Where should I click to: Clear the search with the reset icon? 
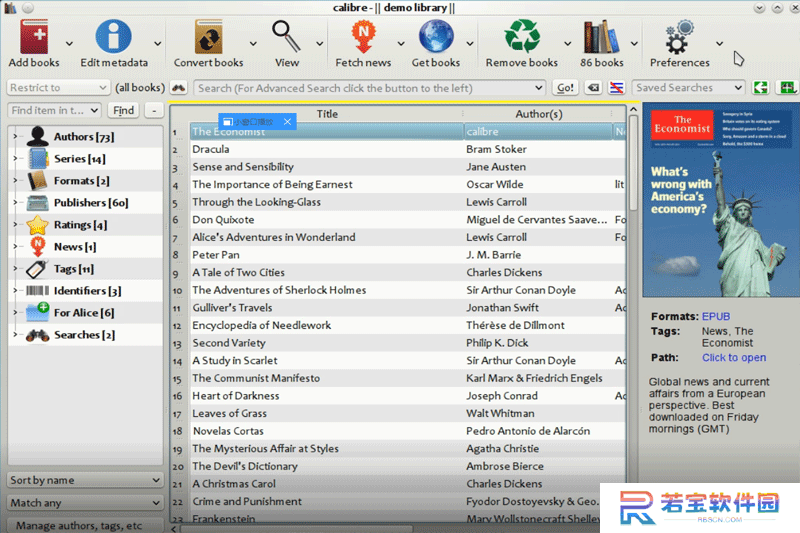point(593,88)
